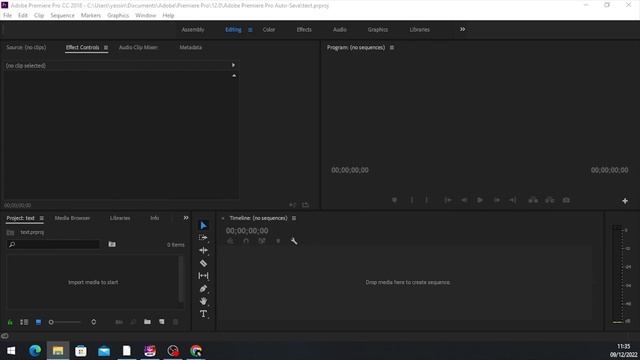The height and width of the screenshot is (360, 640).
Task: Open Project panel menu icon
Action: 41,218
